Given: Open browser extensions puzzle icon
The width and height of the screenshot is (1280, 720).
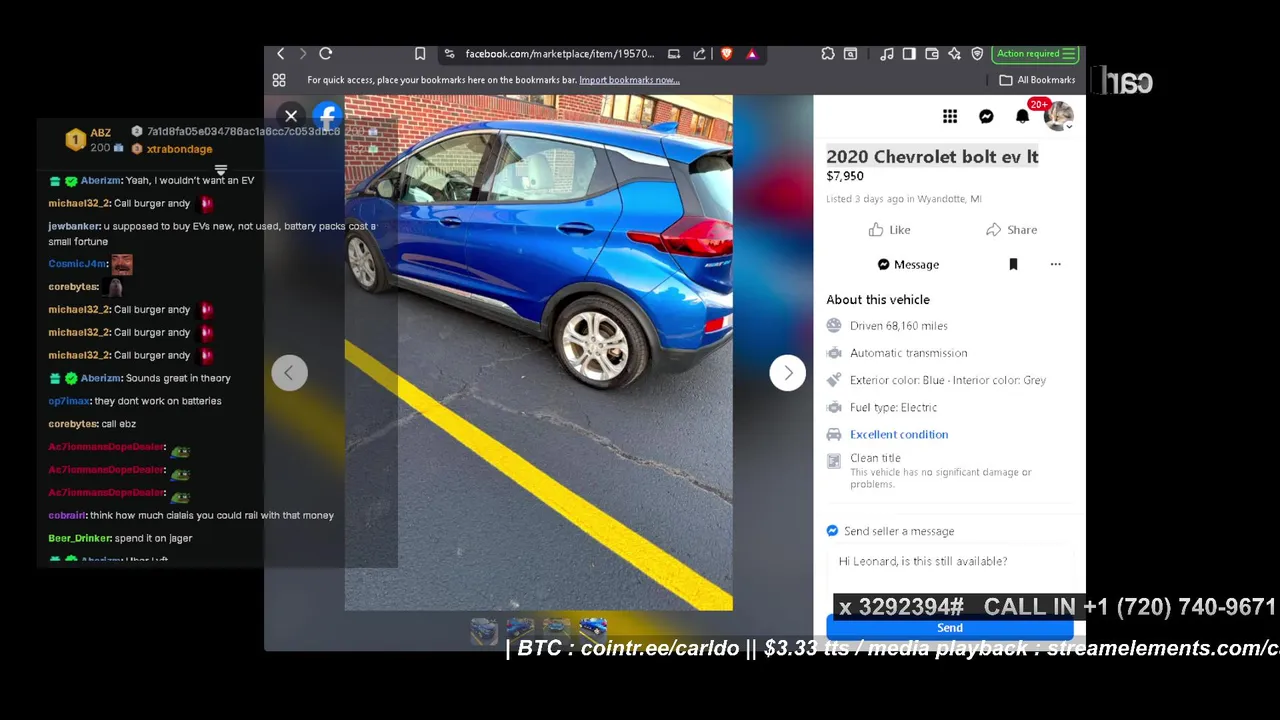Looking at the screenshot, I should (828, 54).
